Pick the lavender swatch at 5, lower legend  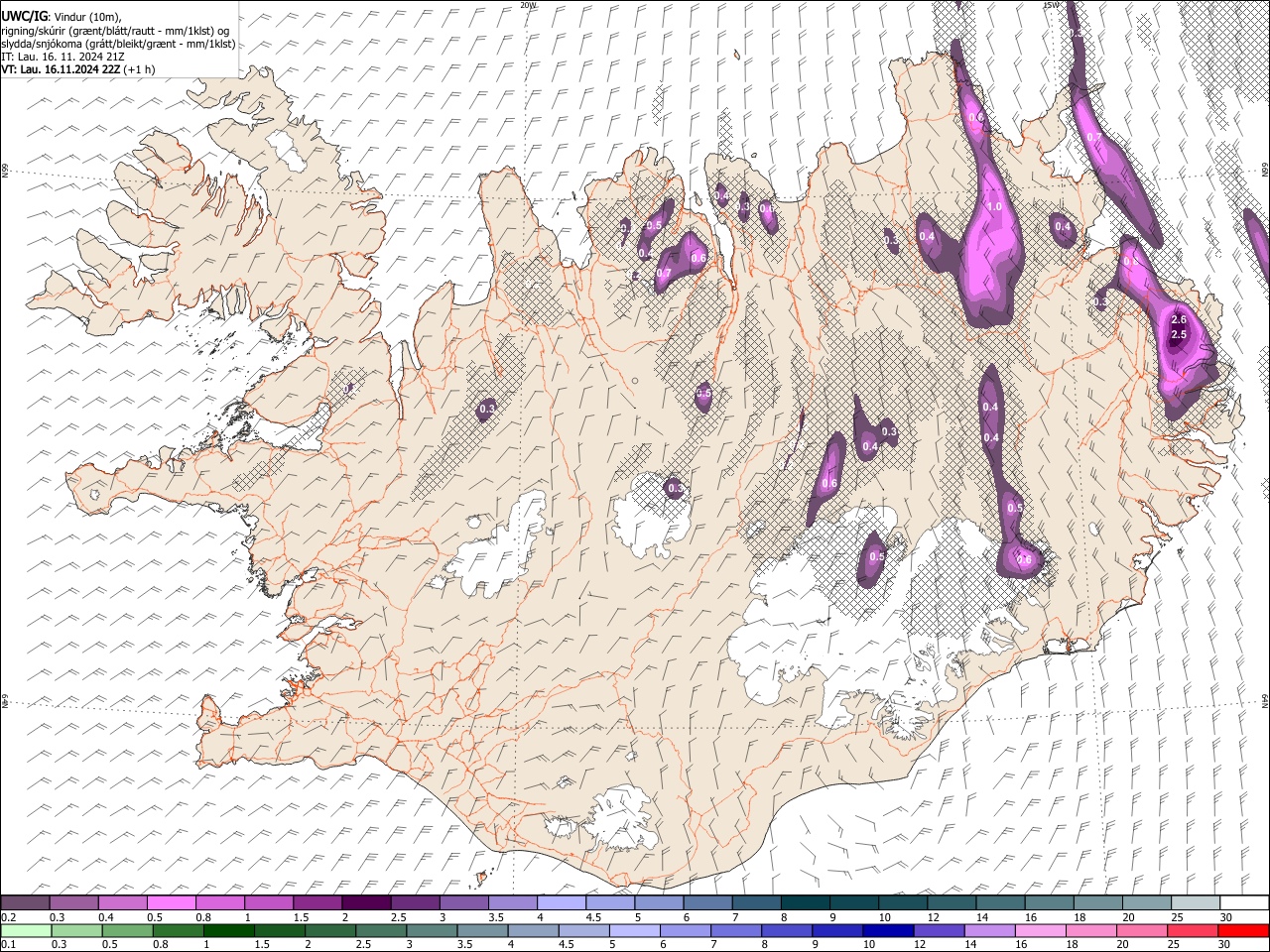(x=636, y=930)
